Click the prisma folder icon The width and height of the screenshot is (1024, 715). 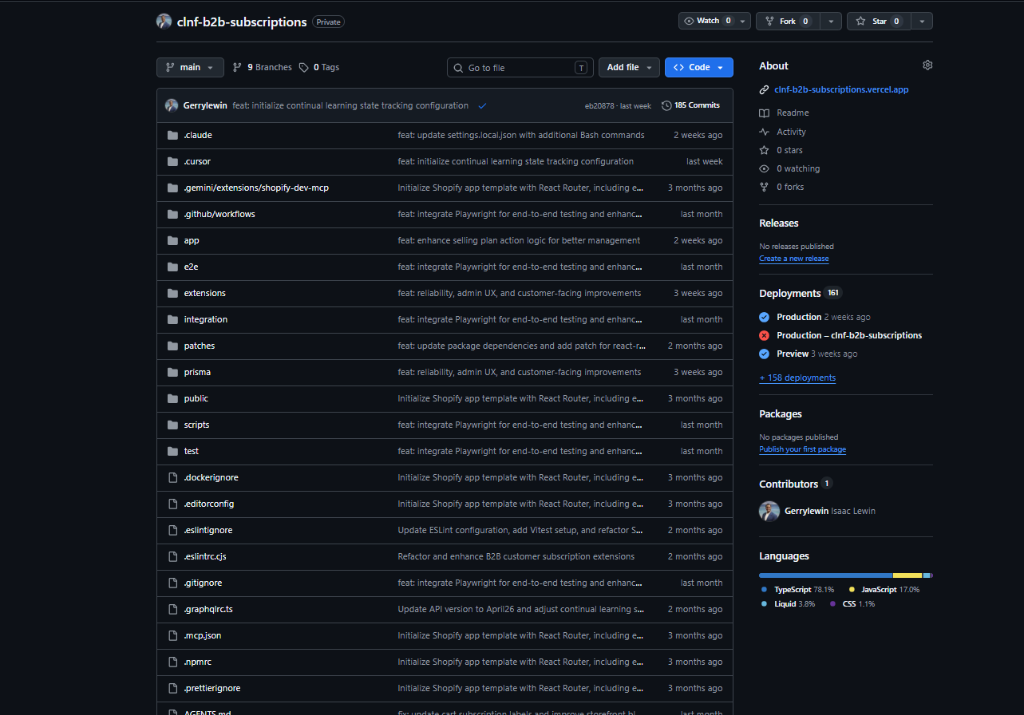tap(172, 372)
